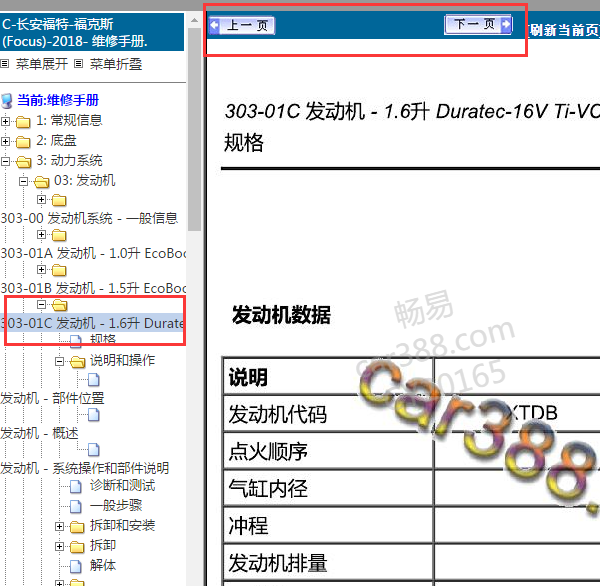Select 拆卸和安装 tree item

point(122,526)
